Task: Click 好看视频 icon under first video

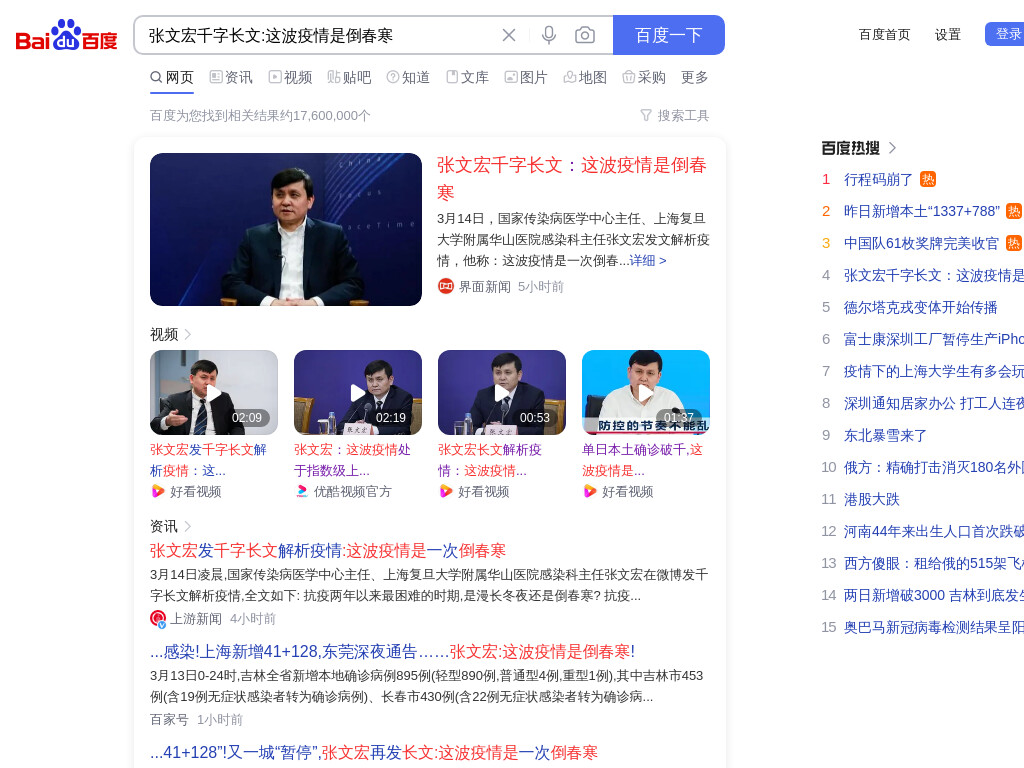Action: coord(157,491)
